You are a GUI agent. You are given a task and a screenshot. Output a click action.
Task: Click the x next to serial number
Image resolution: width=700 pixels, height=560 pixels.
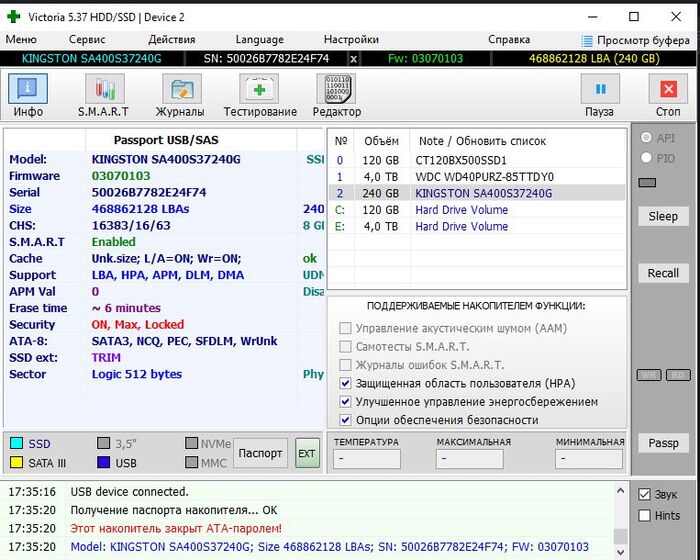click(x=353, y=59)
